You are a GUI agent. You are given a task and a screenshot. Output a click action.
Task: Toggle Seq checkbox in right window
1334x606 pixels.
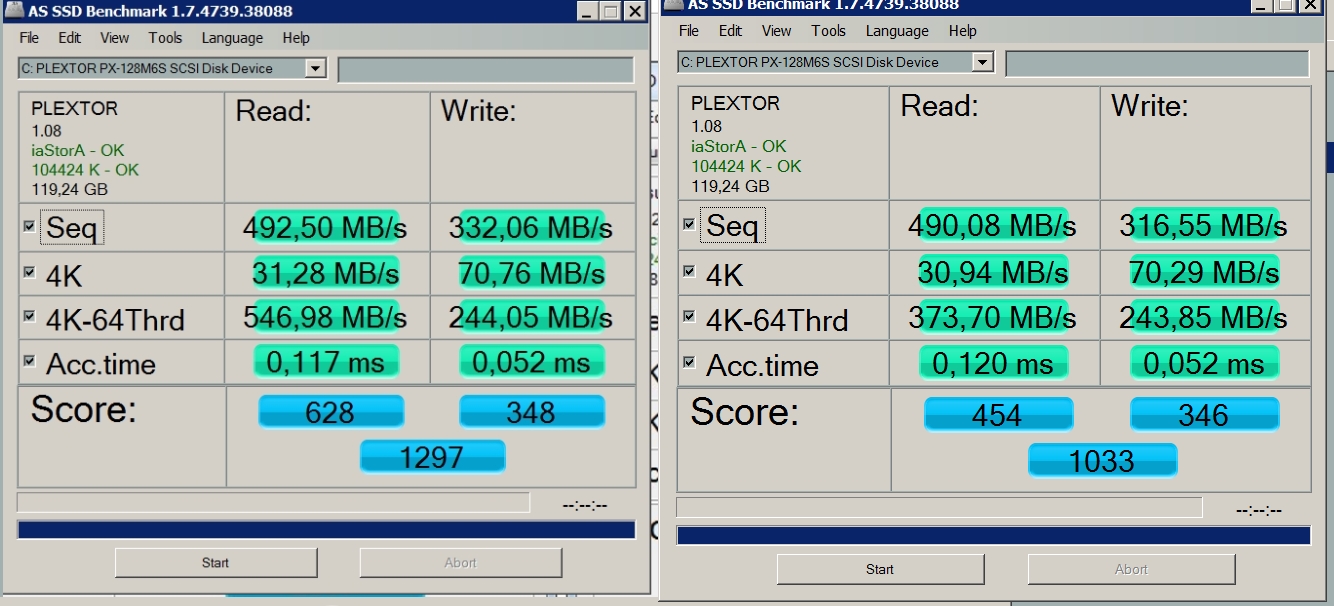click(x=689, y=223)
